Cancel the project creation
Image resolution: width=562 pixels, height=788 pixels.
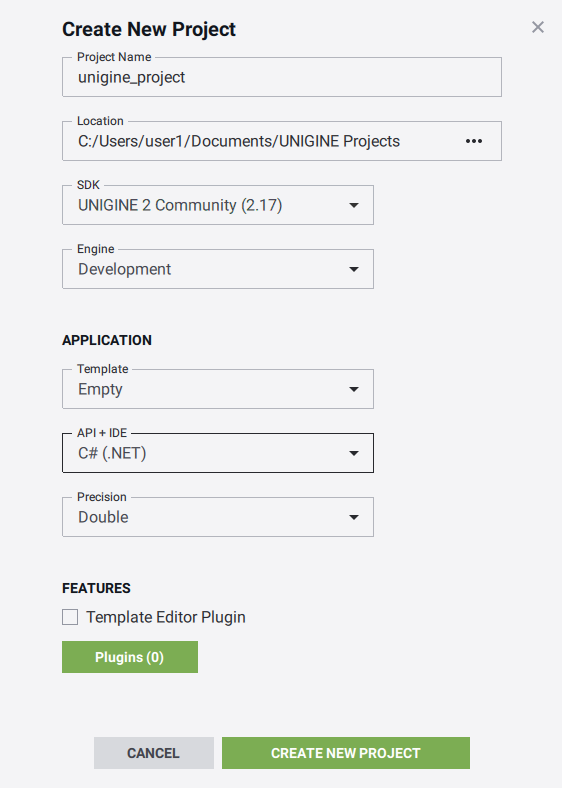click(154, 753)
